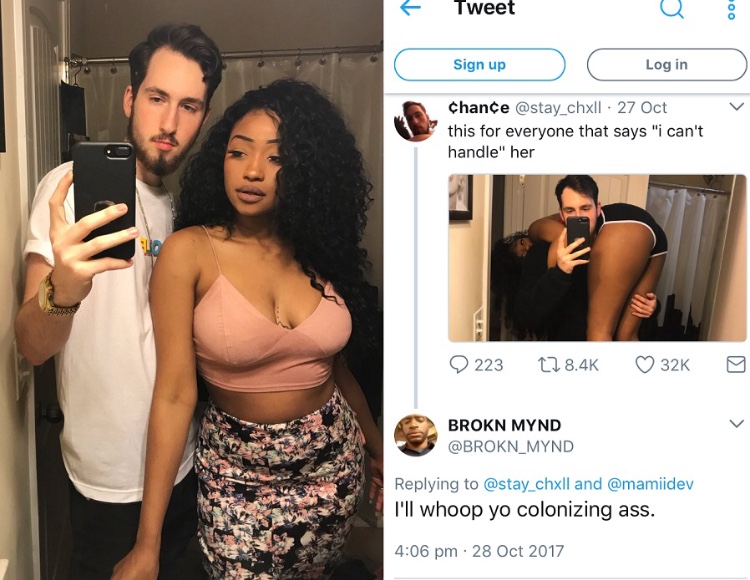Viewport: 750px width, 580px height.
Task: Expand the chevron on ¢han¢e's tweet
Action: coord(737,106)
